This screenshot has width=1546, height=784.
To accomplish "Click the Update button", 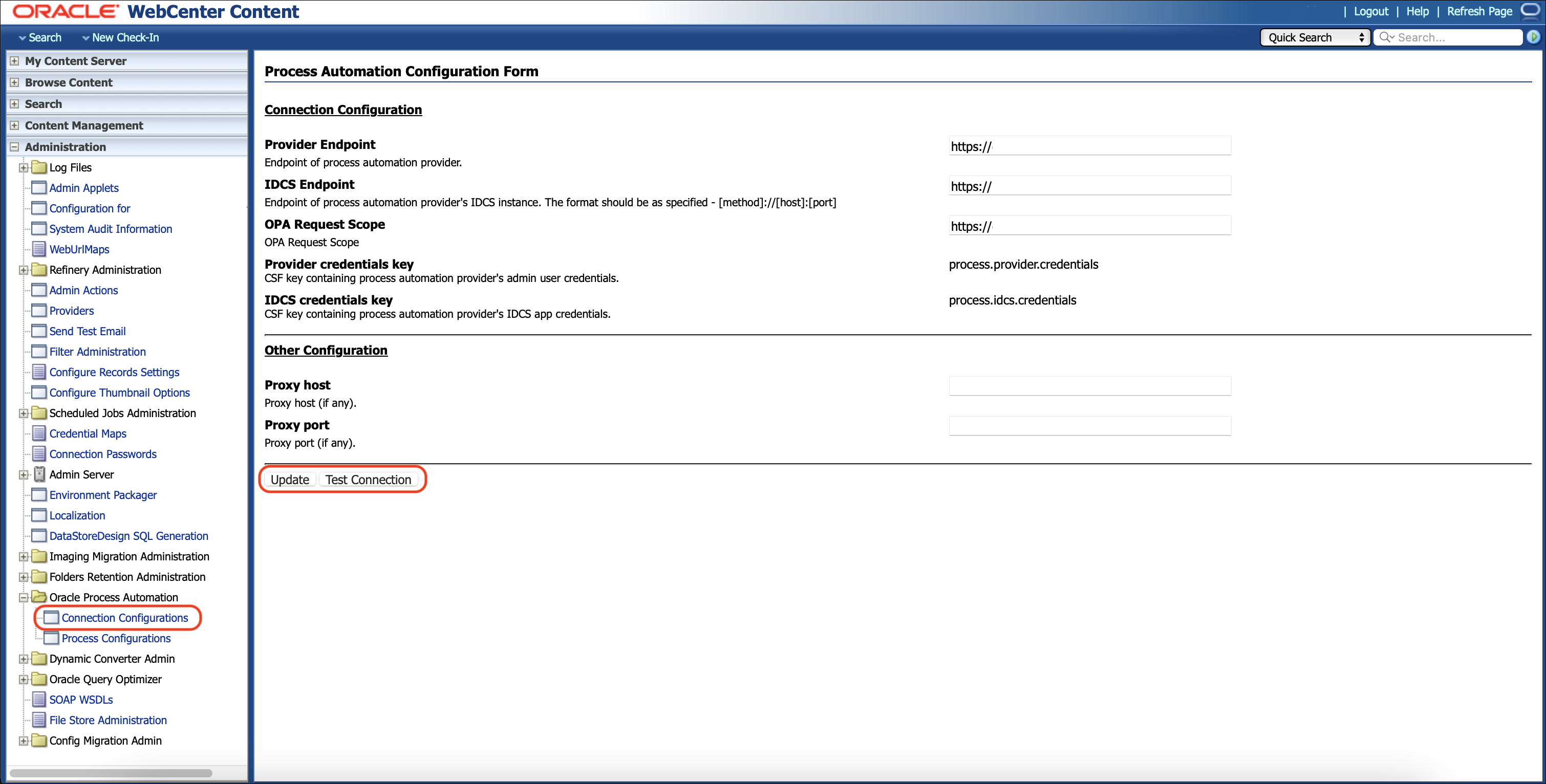I will tap(290, 480).
